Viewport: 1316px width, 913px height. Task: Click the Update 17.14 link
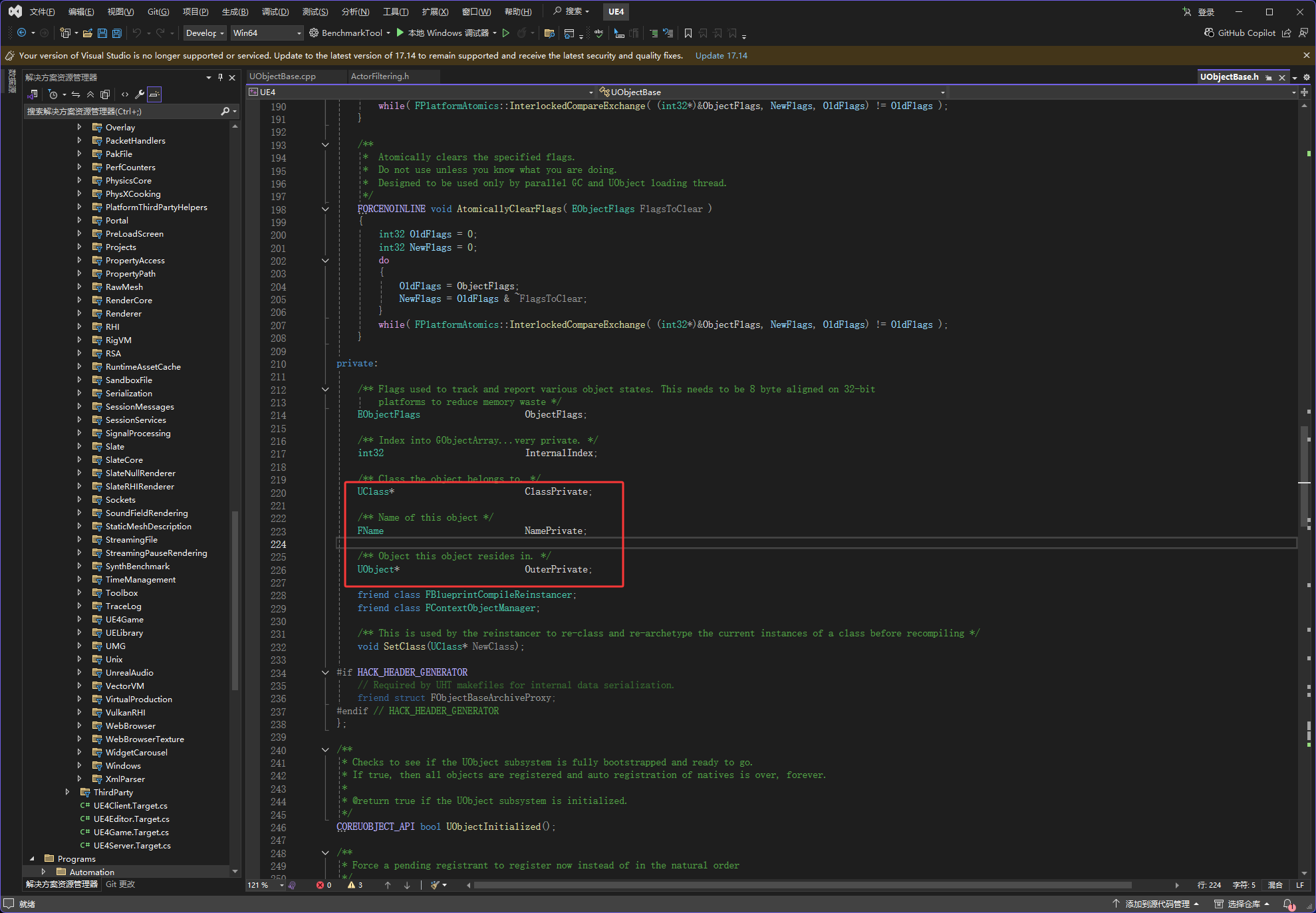[721, 55]
